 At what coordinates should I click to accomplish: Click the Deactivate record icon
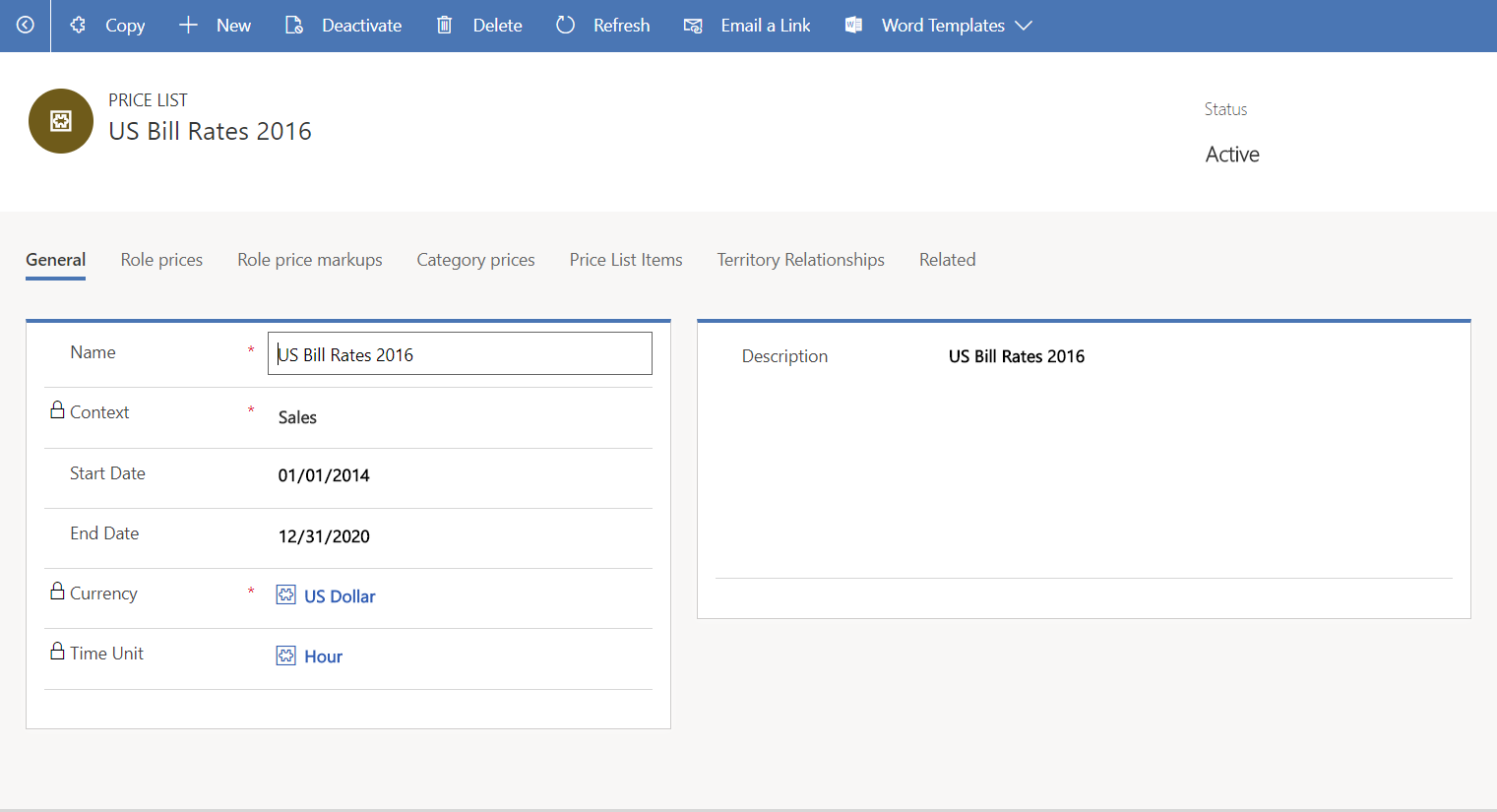tap(293, 26)
